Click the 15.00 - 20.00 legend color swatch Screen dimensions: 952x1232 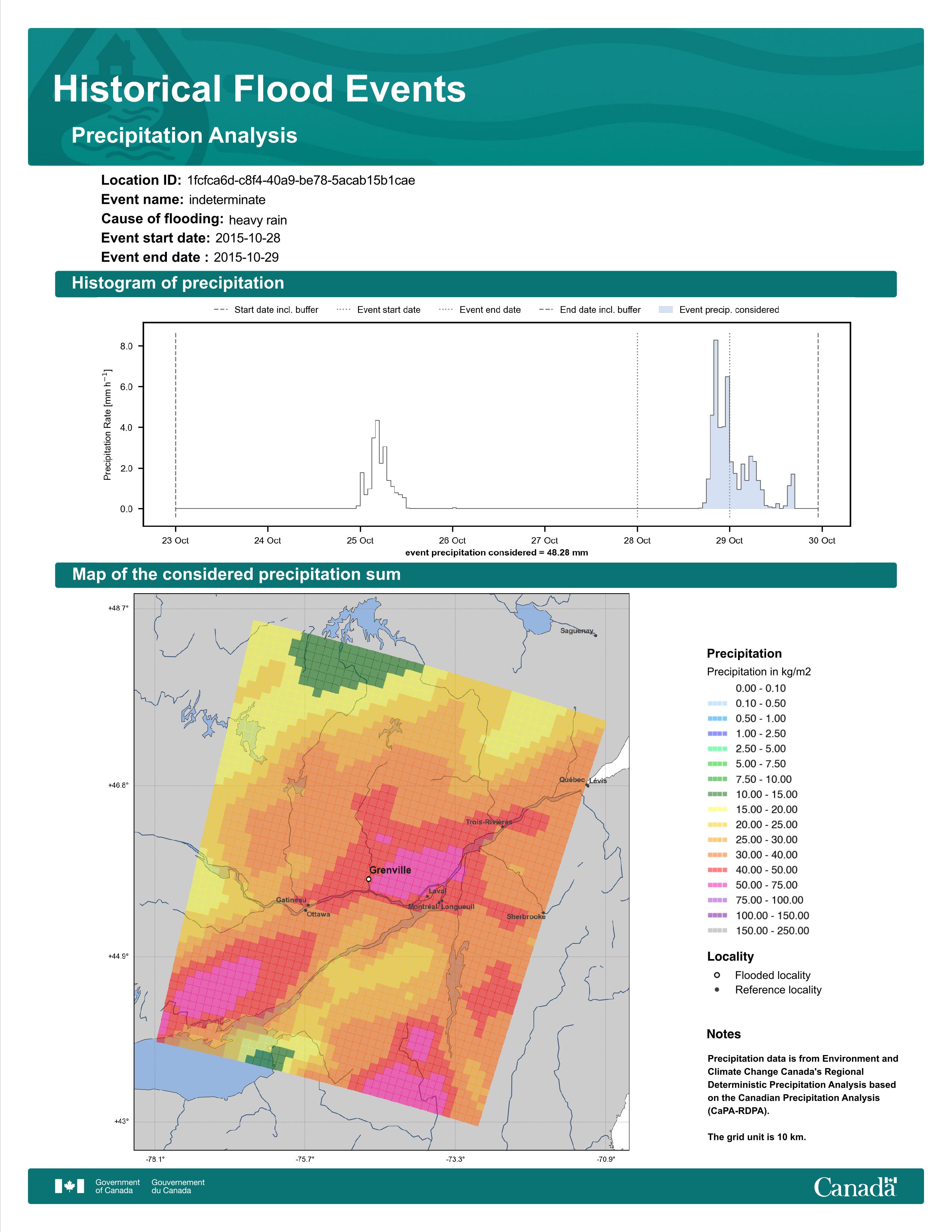(x=717, y=809)
